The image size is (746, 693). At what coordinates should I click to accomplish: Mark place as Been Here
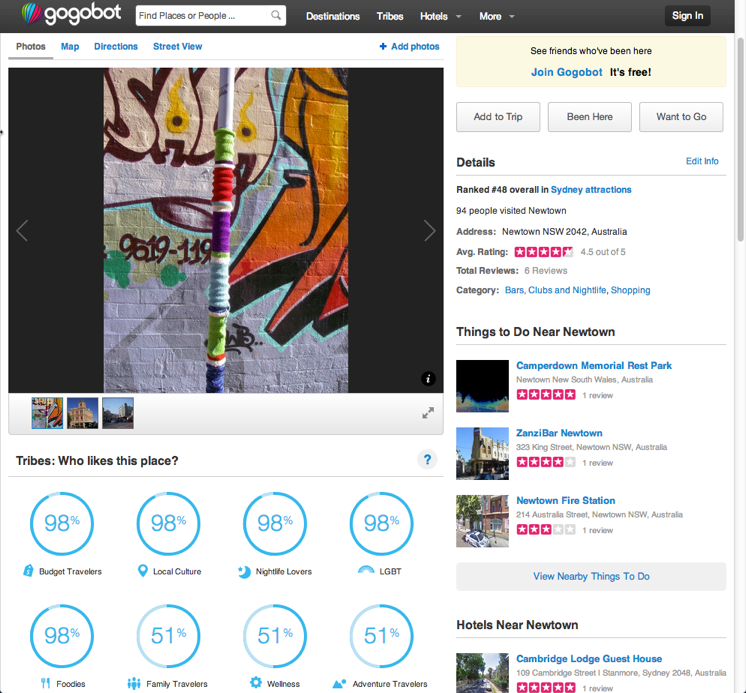pos(590,117)
